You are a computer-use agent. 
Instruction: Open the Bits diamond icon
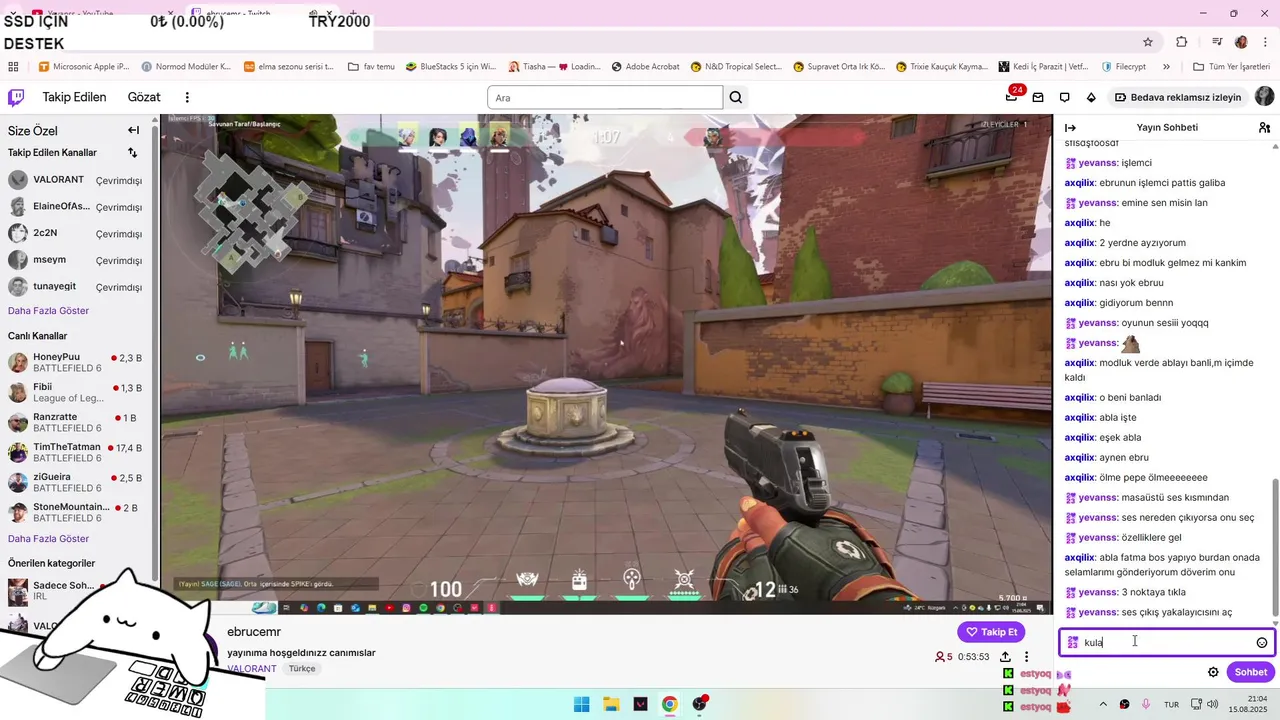click(x=1091, y=97)
